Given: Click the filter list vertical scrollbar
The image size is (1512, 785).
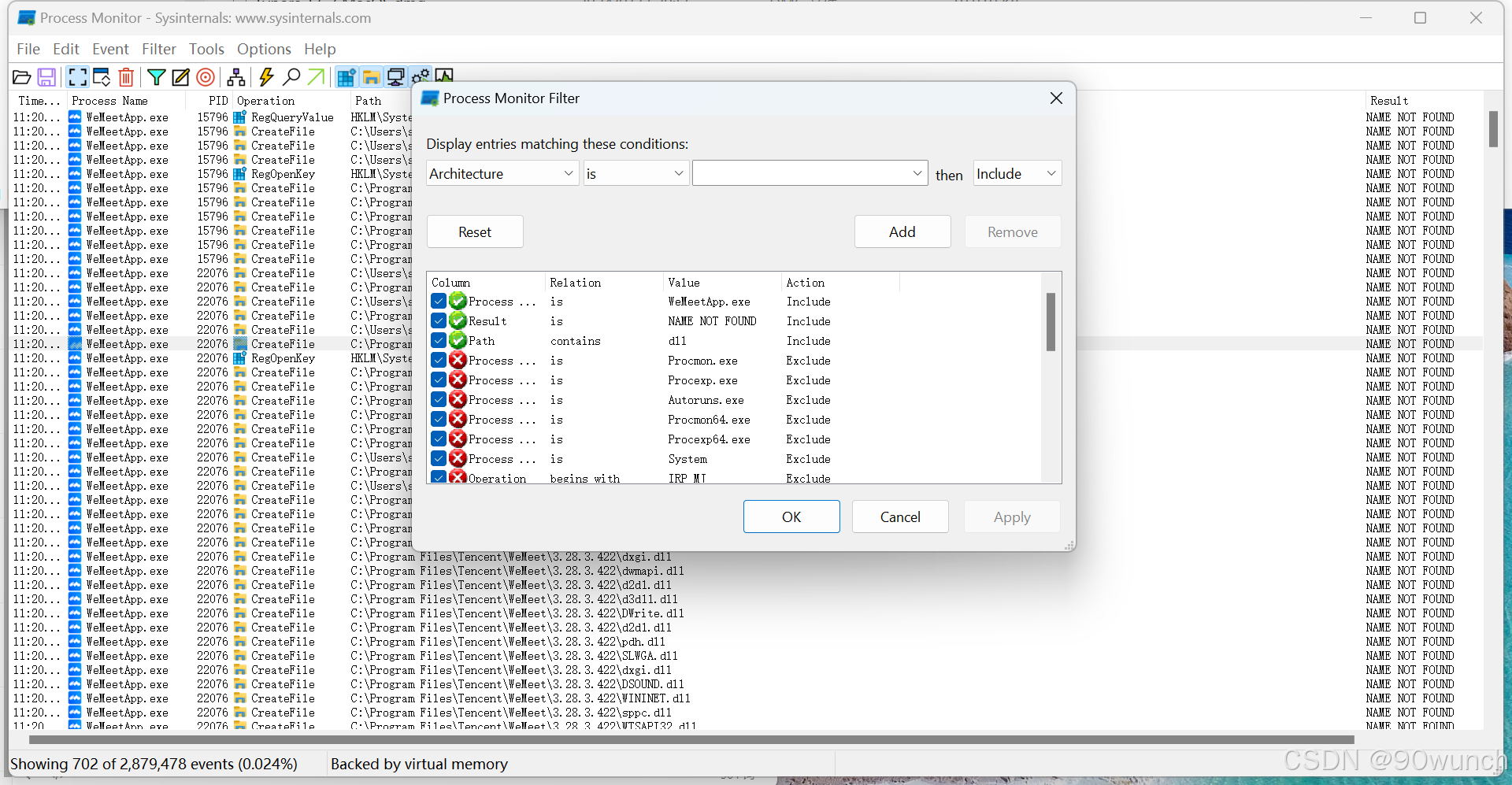Looking at the screenshot, I should pos(1051,321).
